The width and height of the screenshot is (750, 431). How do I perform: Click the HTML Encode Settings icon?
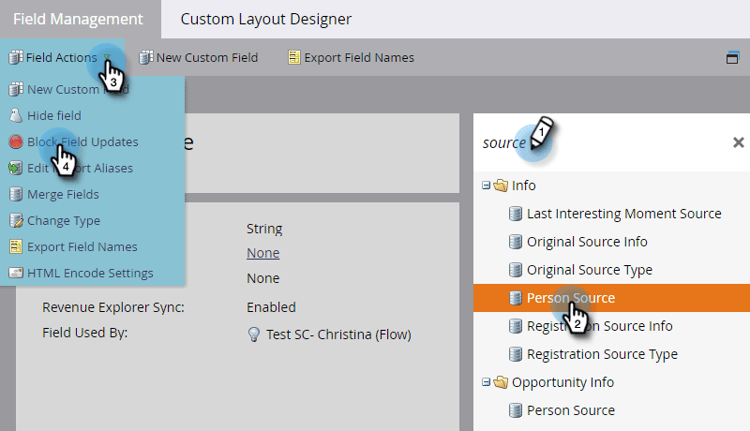click(15, 272)
